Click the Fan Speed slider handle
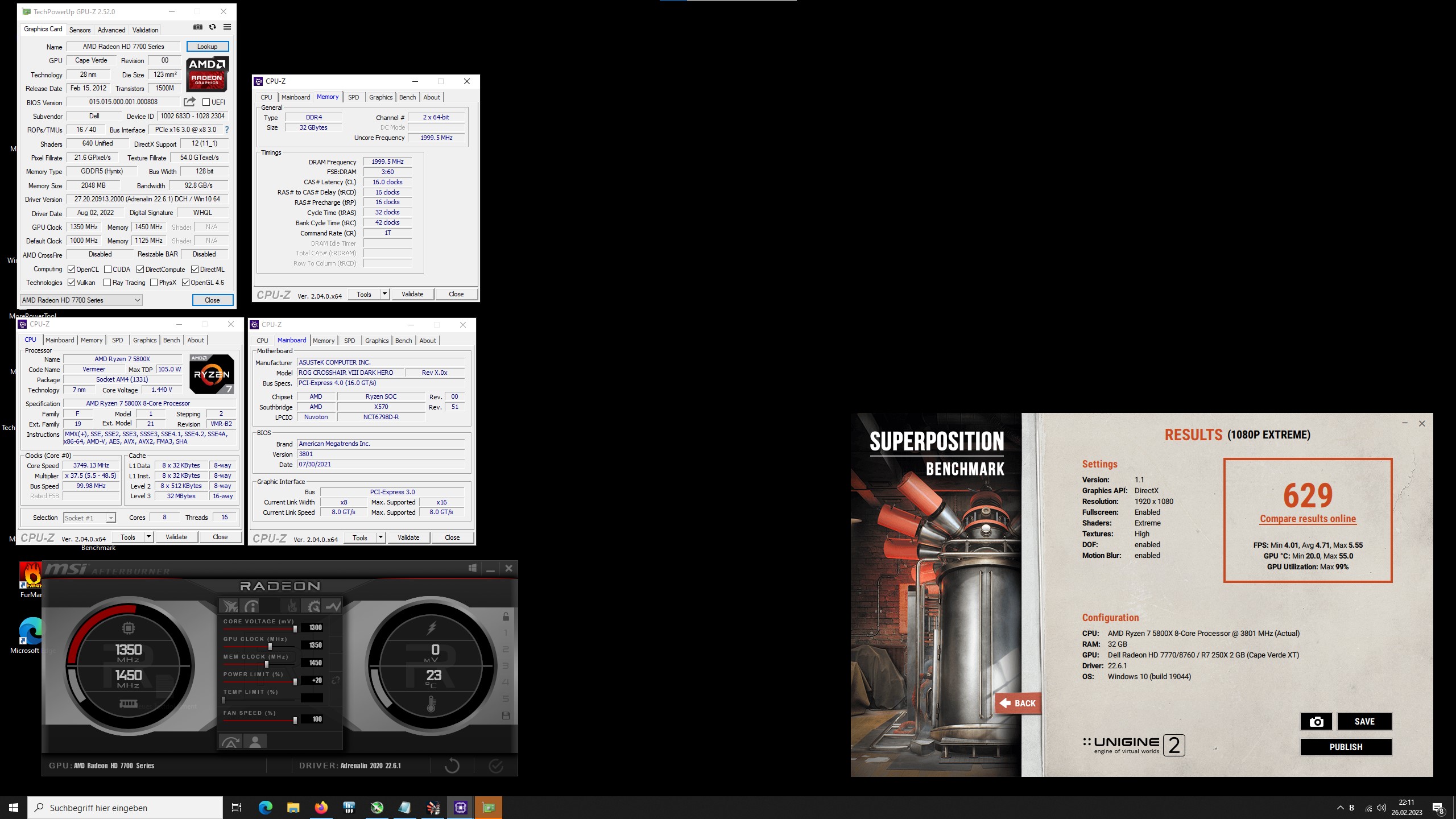 295,721
